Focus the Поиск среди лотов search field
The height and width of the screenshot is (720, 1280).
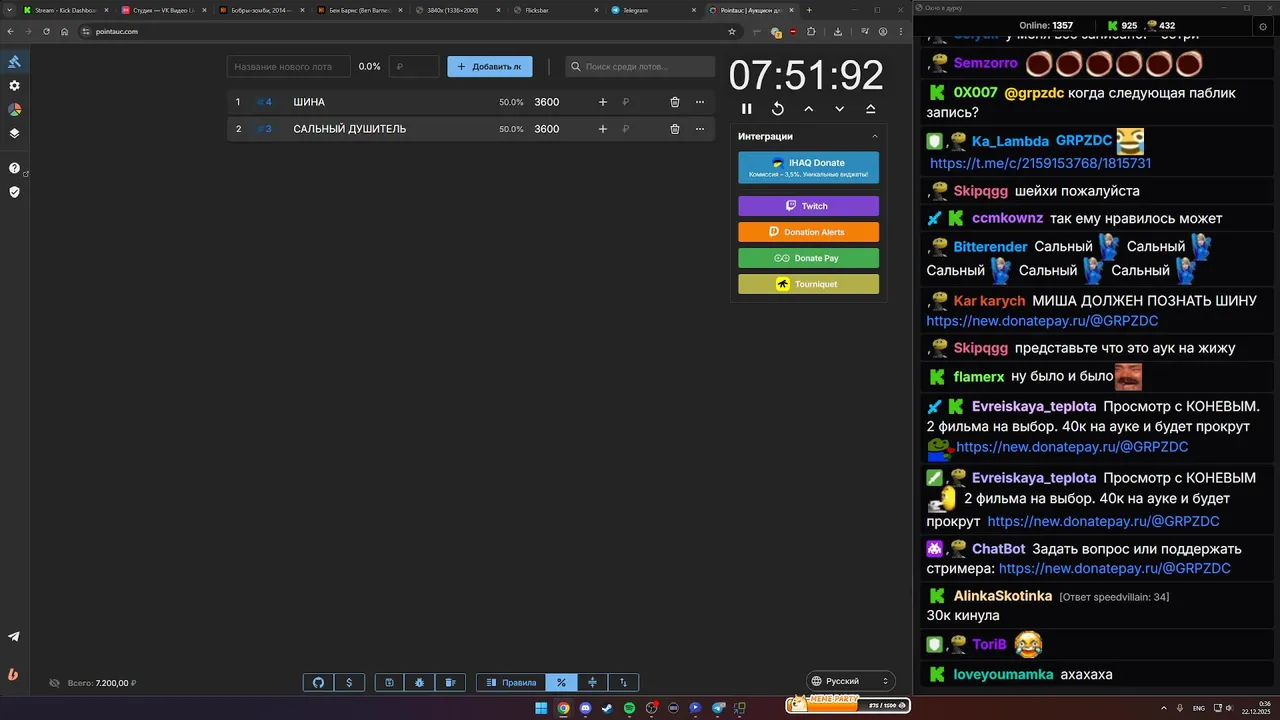[x=640, y=67]
